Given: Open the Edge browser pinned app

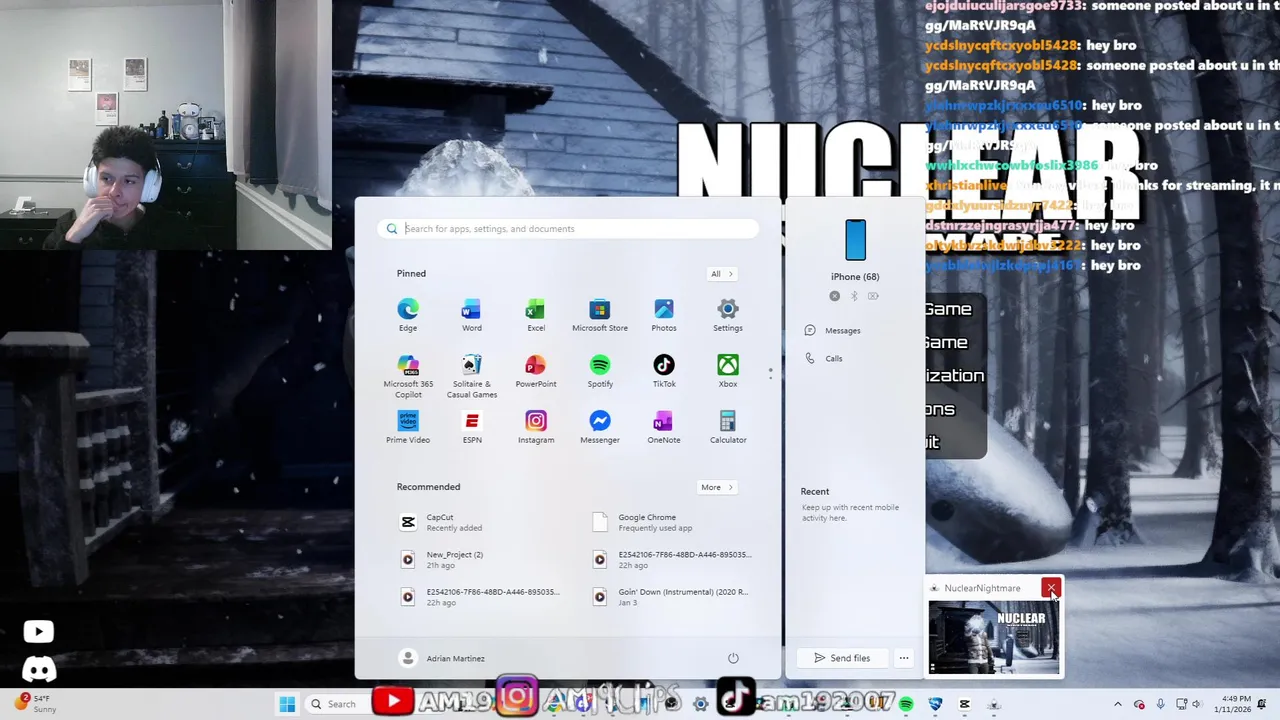Looking at the screenshot, I should coord(408,315).
